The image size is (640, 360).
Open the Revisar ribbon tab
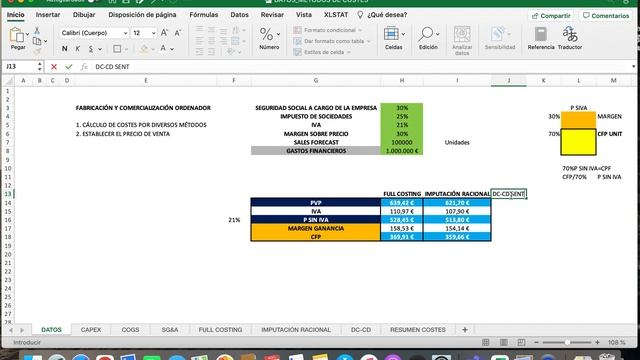(272, 15)
